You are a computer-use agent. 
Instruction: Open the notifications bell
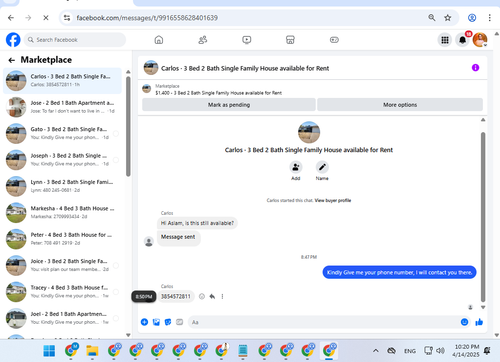[462, 40]
